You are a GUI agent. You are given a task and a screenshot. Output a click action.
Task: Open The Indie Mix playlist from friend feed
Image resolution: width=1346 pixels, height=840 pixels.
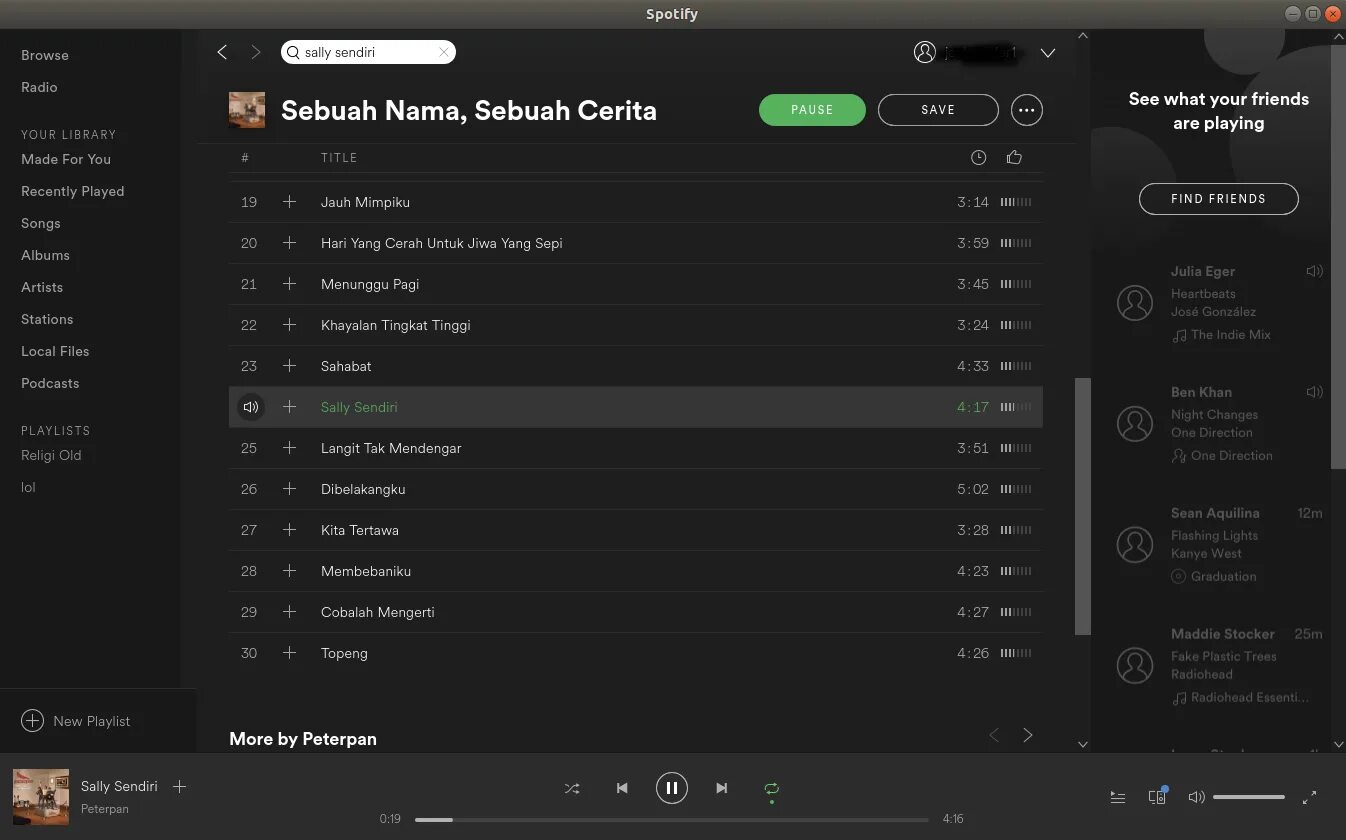coord(1231,335)
